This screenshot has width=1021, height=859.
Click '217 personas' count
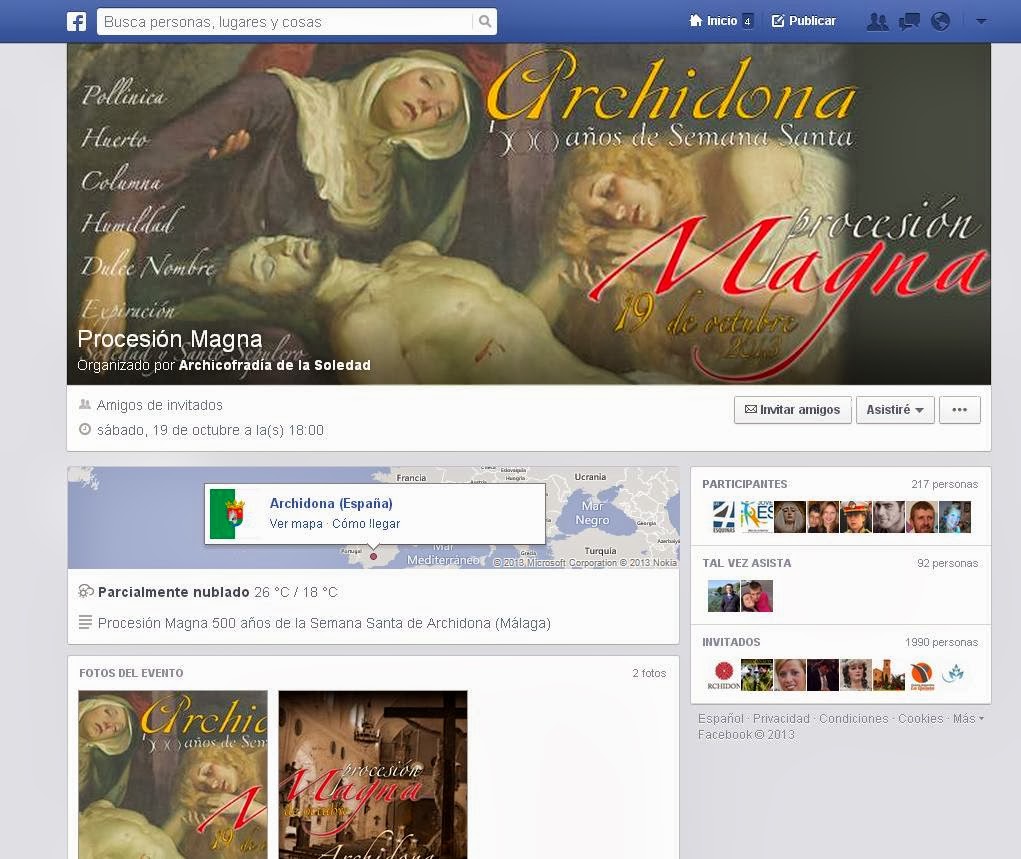click(944, 484)
